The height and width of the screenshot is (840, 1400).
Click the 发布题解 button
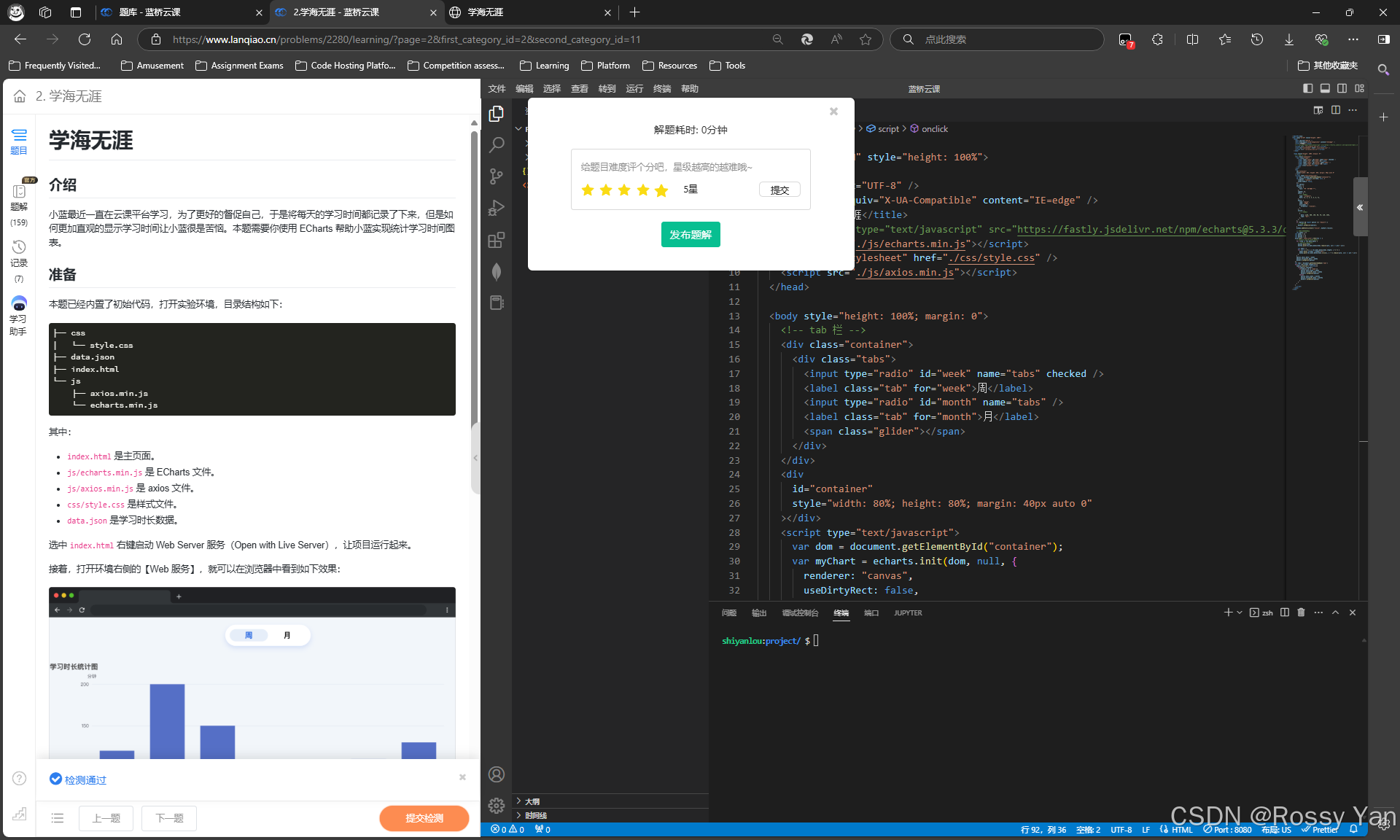[x=690, y=234]
